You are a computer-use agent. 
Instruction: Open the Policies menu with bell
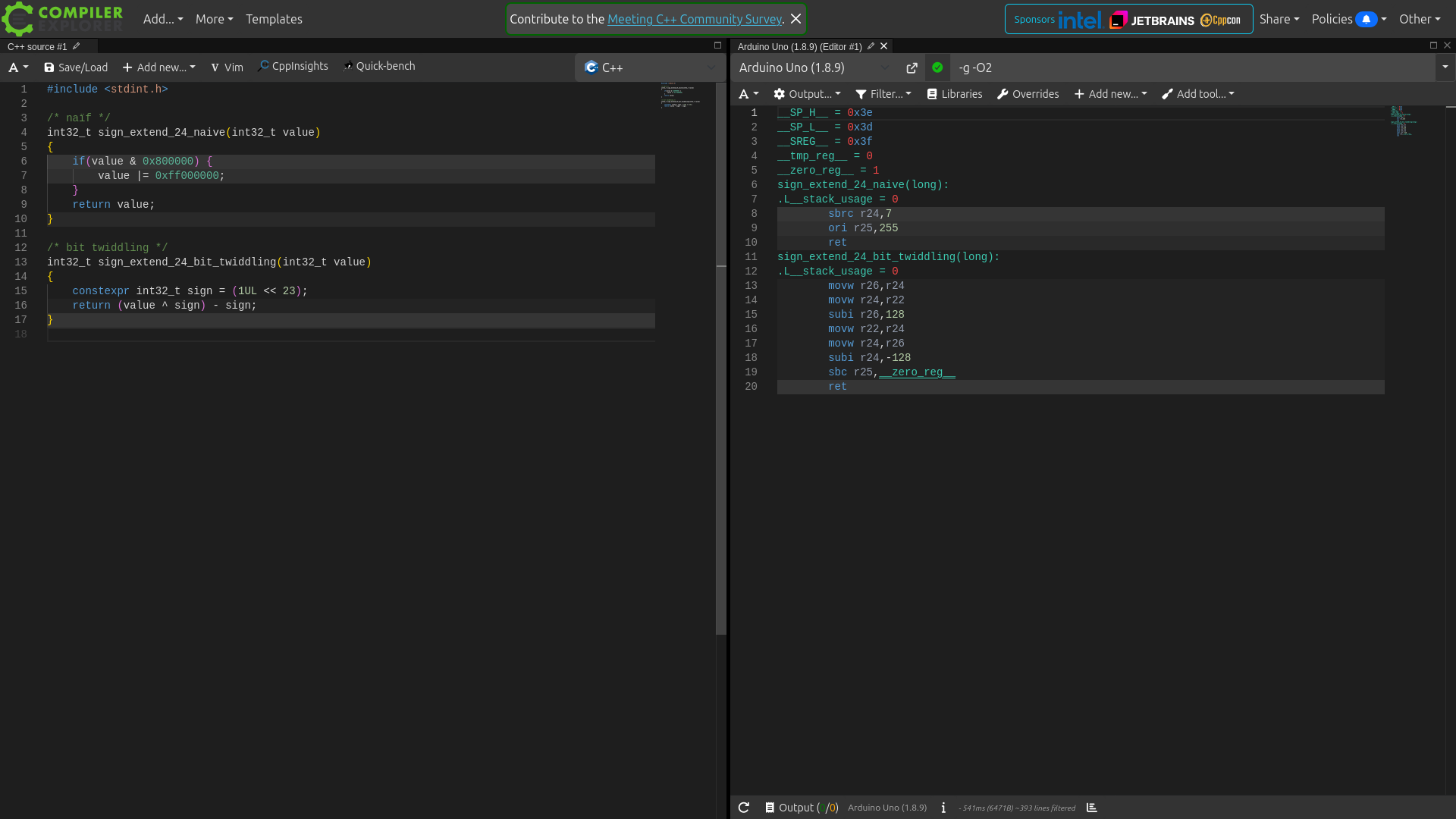click(x=1349, y=19)
